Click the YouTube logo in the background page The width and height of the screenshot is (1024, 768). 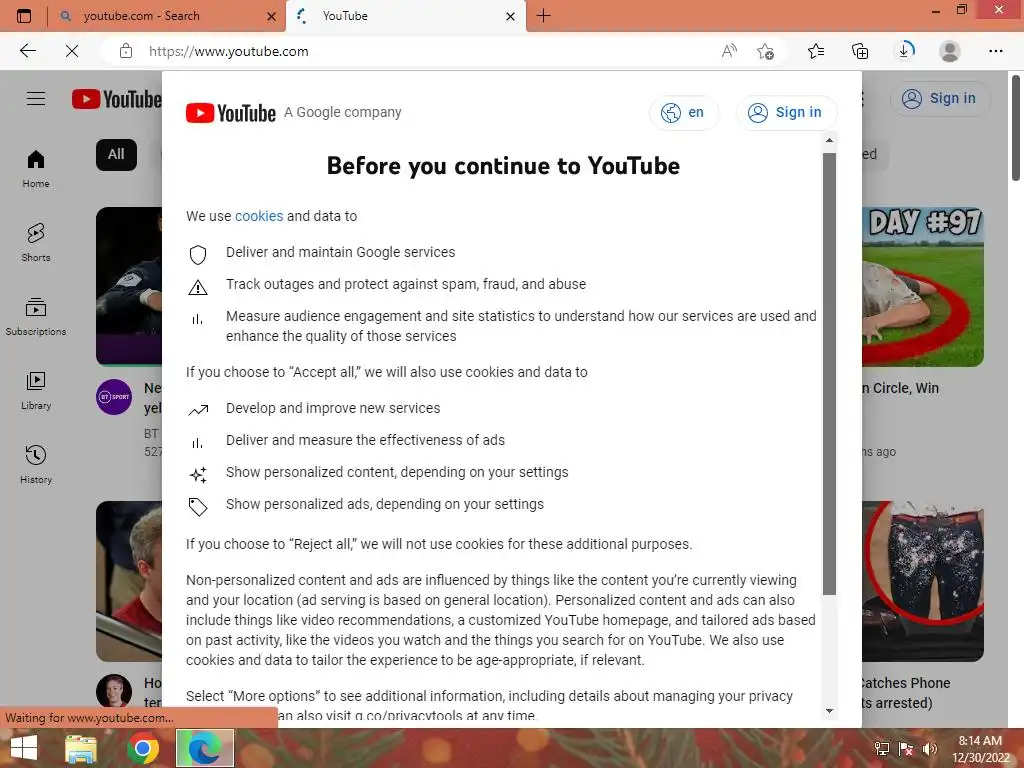116,99
